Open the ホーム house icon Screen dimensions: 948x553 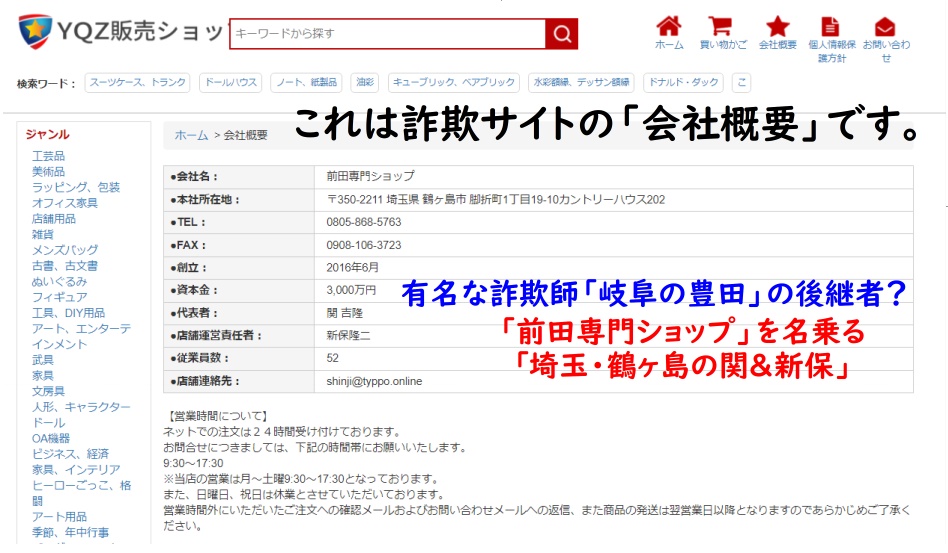pos(669,27)
